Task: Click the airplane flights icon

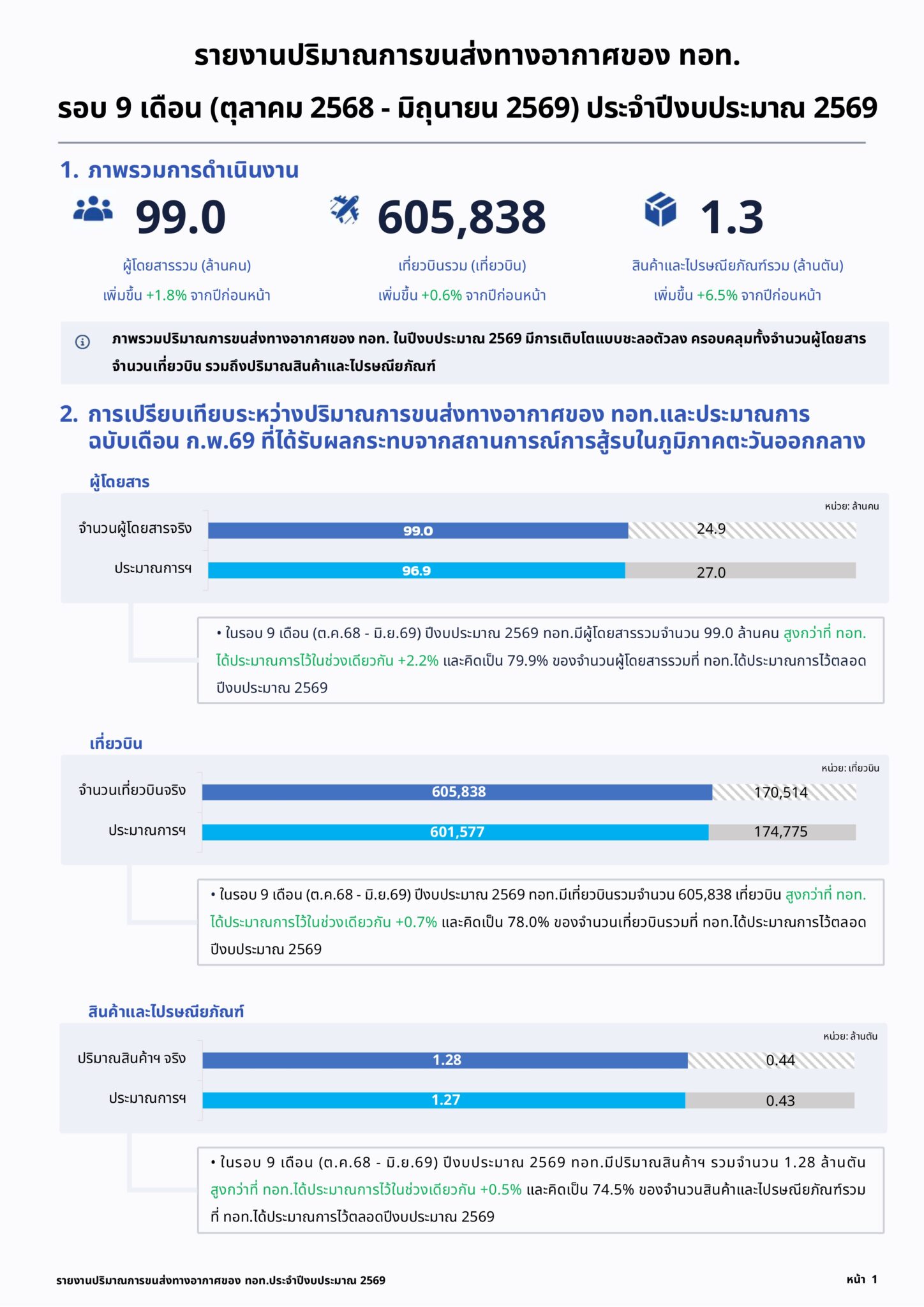Action: pos(345,209)
